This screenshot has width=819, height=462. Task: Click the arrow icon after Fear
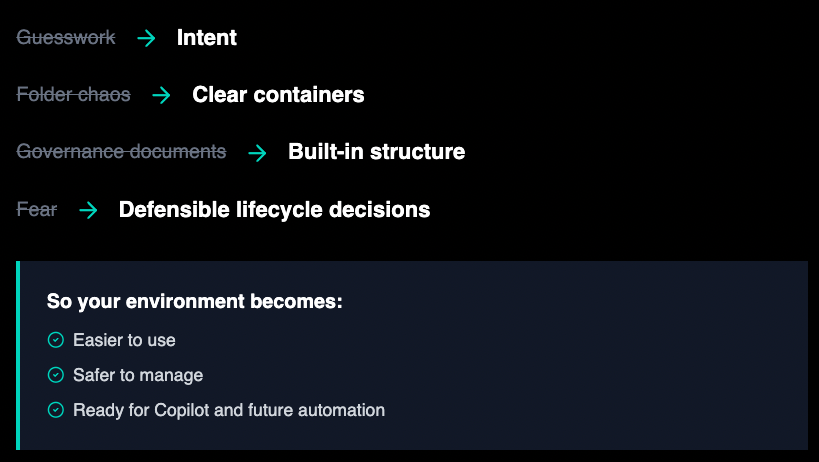point(88,210)
